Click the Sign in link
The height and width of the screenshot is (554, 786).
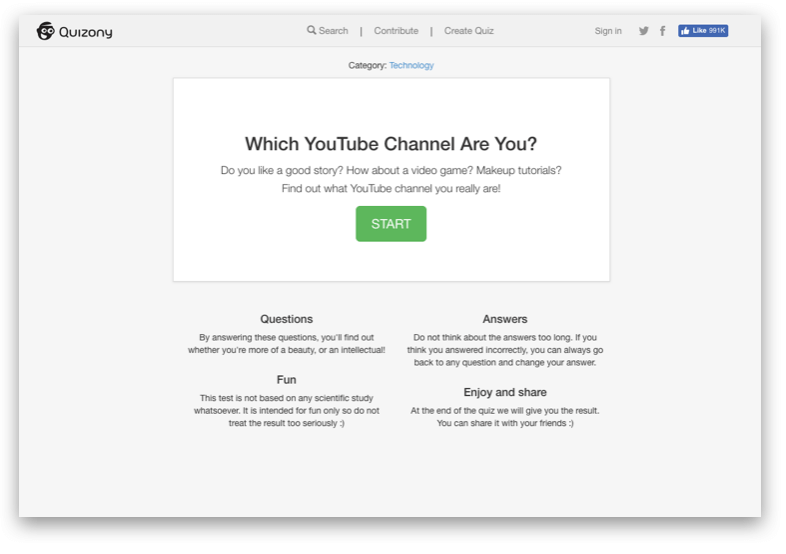tap(608, 31)
